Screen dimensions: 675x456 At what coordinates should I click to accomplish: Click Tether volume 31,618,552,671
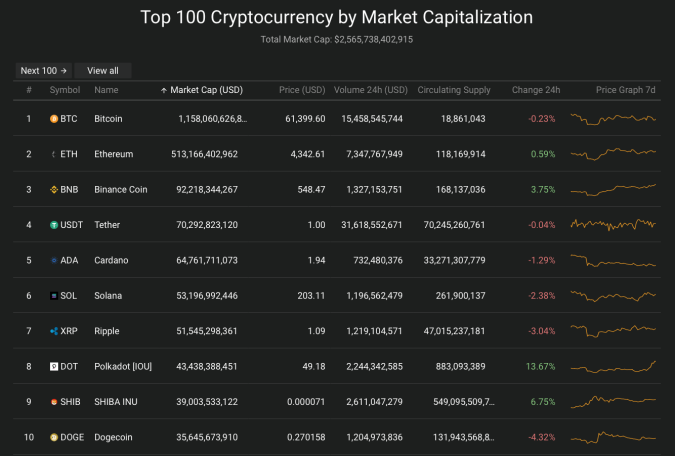372,225
